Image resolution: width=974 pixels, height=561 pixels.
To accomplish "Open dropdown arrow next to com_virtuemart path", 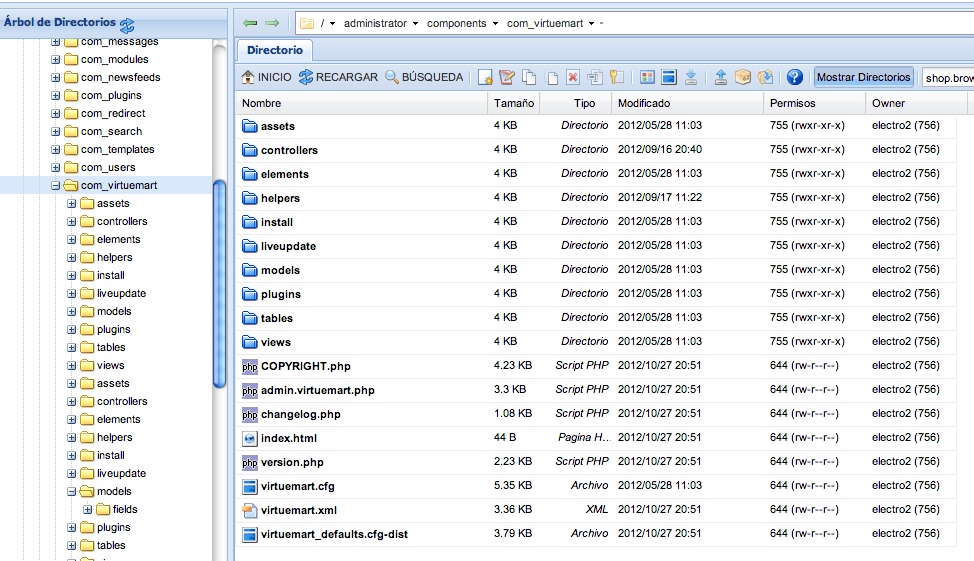I will click(591, 24).
